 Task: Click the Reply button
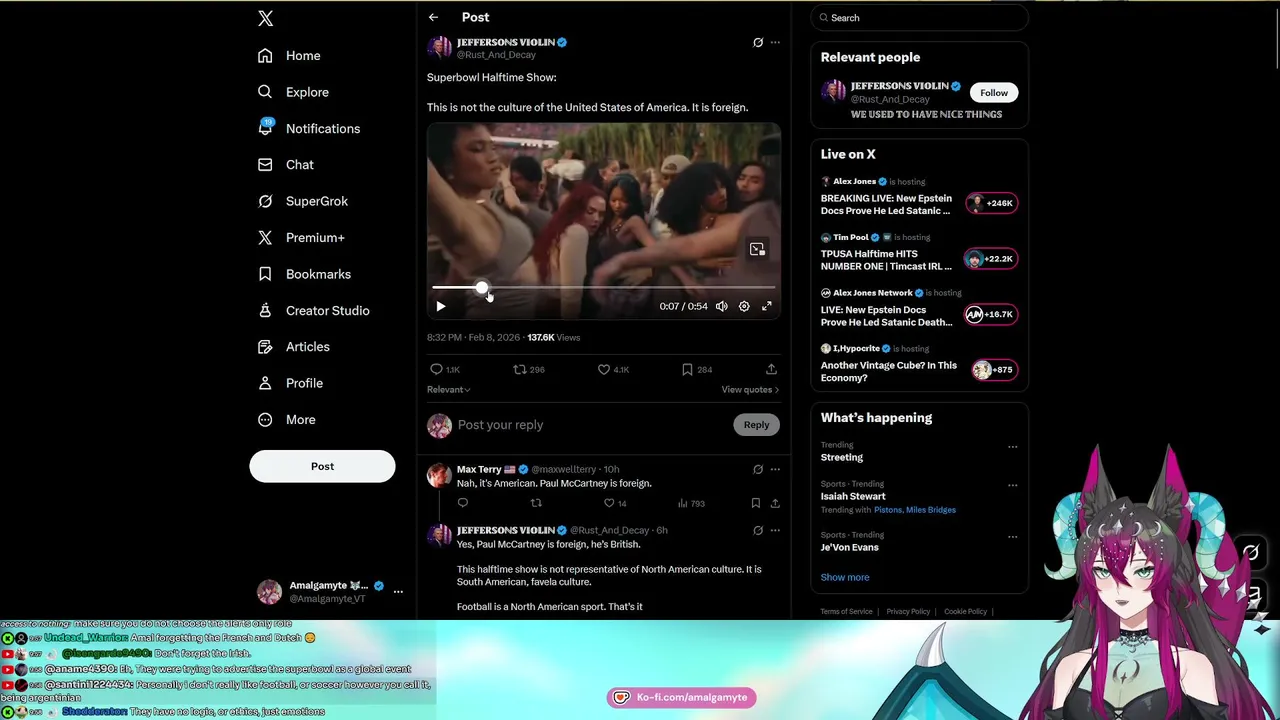click(x=756, y=425)
